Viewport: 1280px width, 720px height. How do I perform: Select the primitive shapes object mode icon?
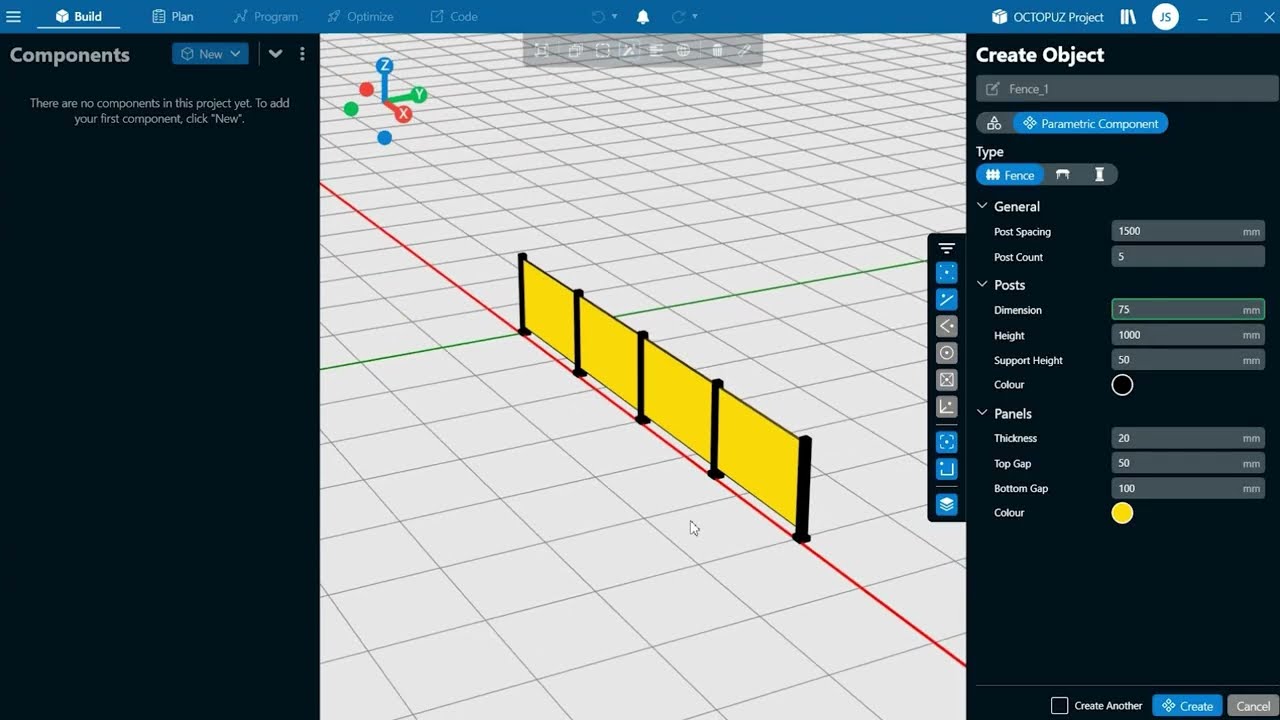pos(994,123)
